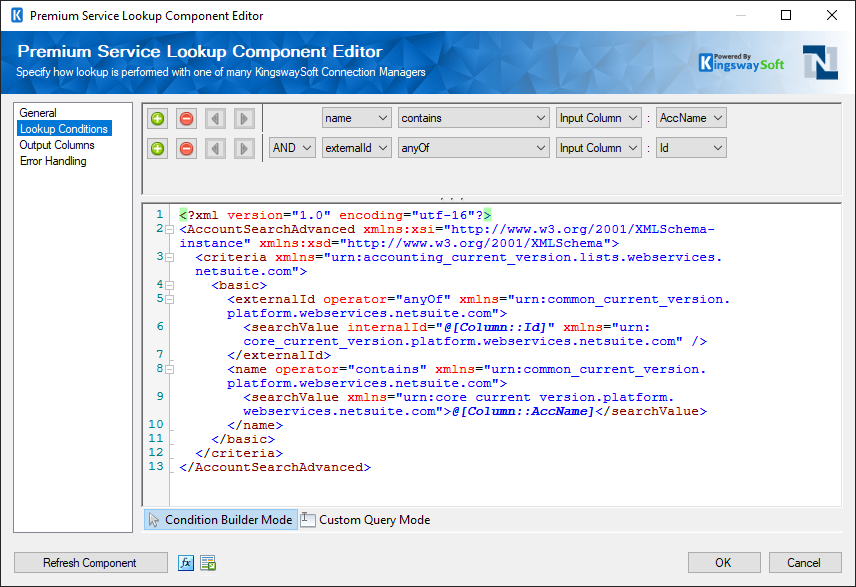Click the splitter grip above the XML editor

click(451, 199)
